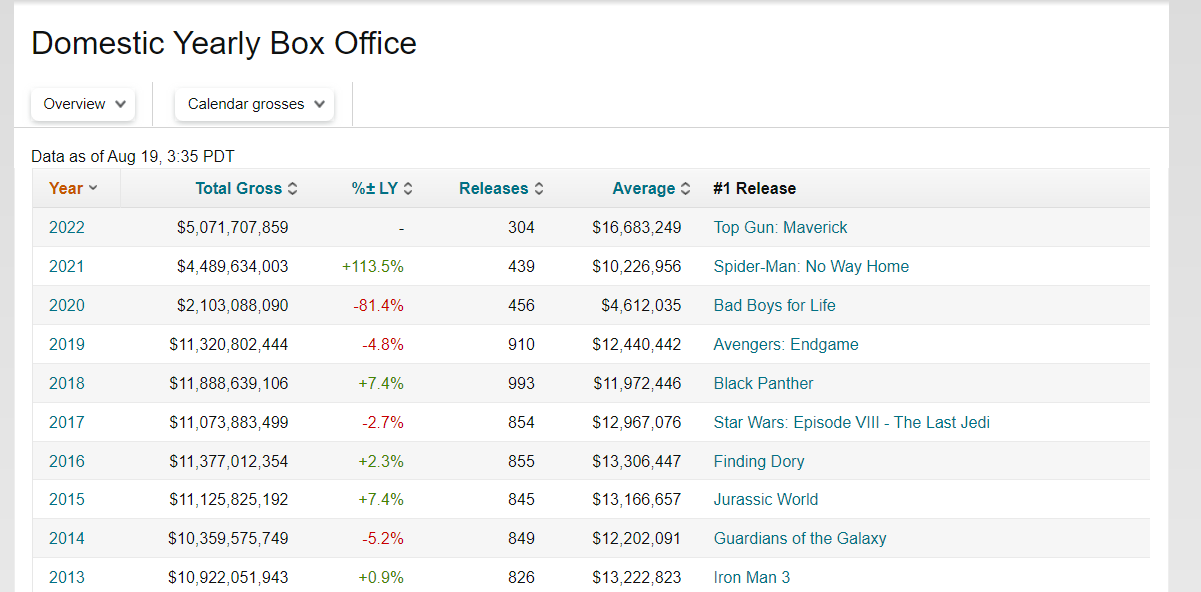
Task: Open the 2018 year link
Action: (67, 383)
